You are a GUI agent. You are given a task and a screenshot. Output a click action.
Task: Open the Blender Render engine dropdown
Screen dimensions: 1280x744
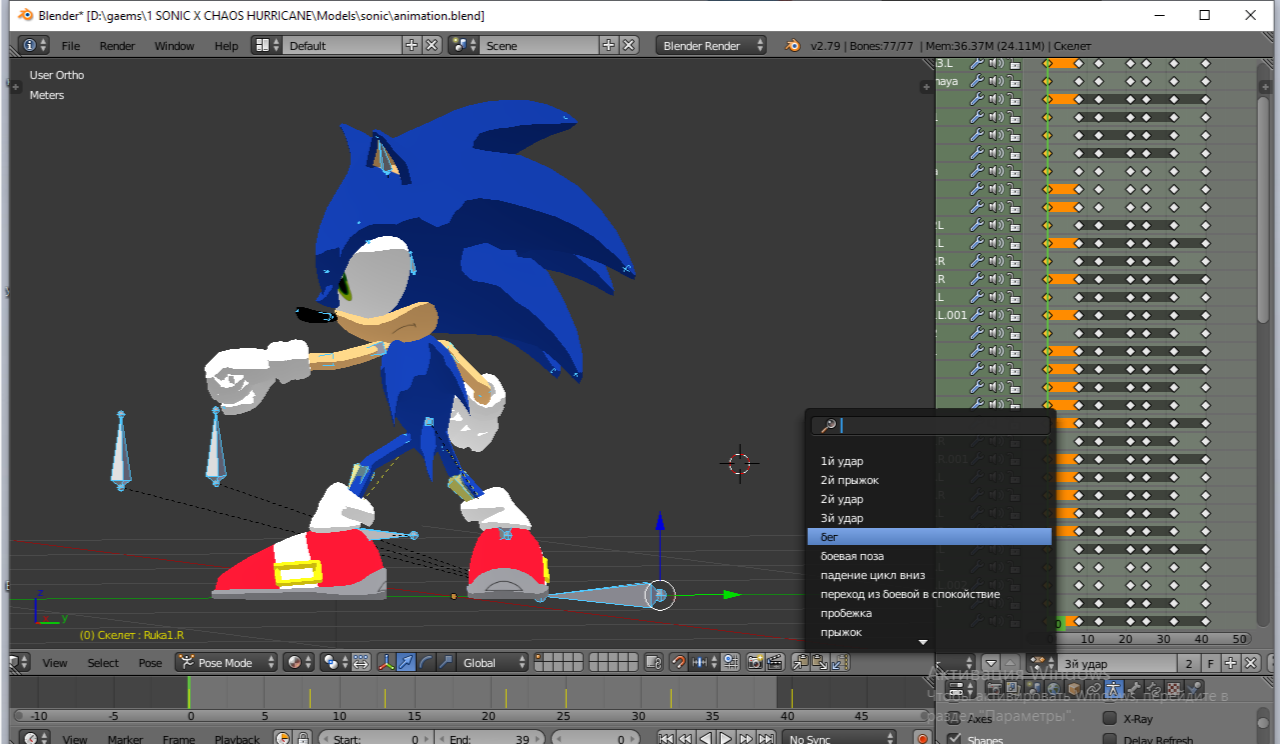[x=711, y=46]
